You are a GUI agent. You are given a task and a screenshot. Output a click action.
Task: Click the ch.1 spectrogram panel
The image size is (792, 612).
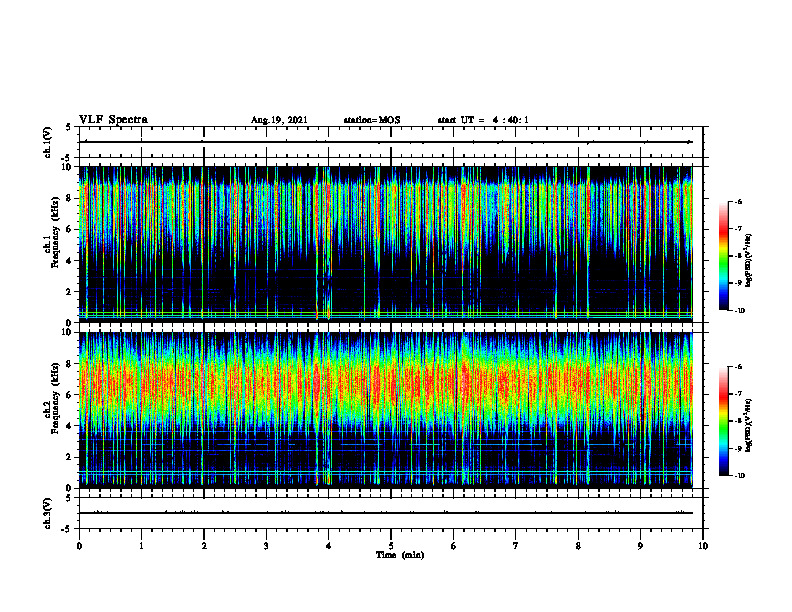[x=385, y=244]
